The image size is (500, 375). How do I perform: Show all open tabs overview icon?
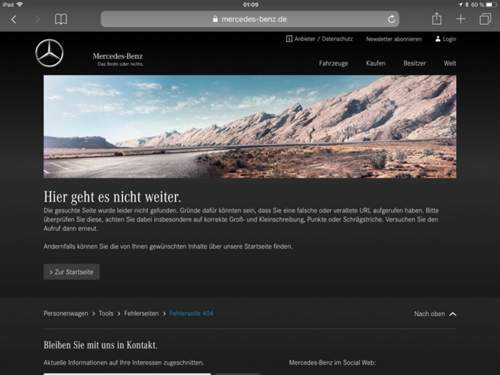485,19
